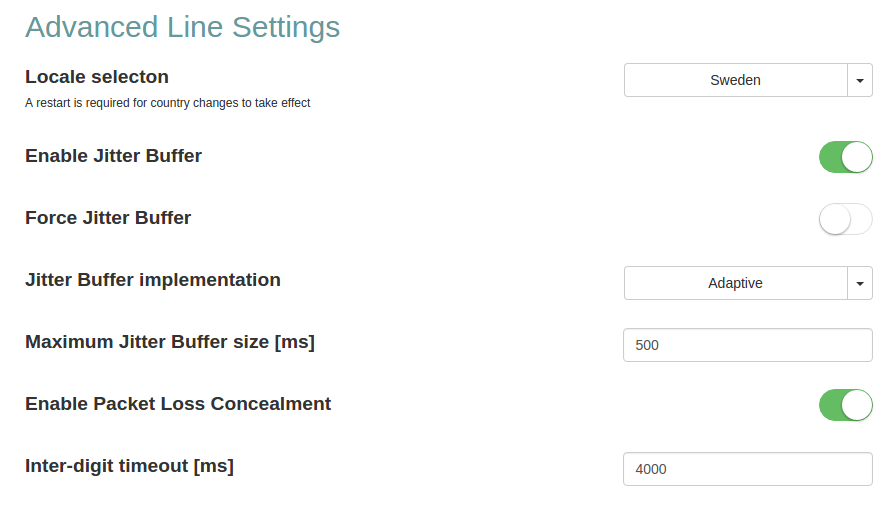
Task: Click the Locale selecton label
Action: point(97,77)
